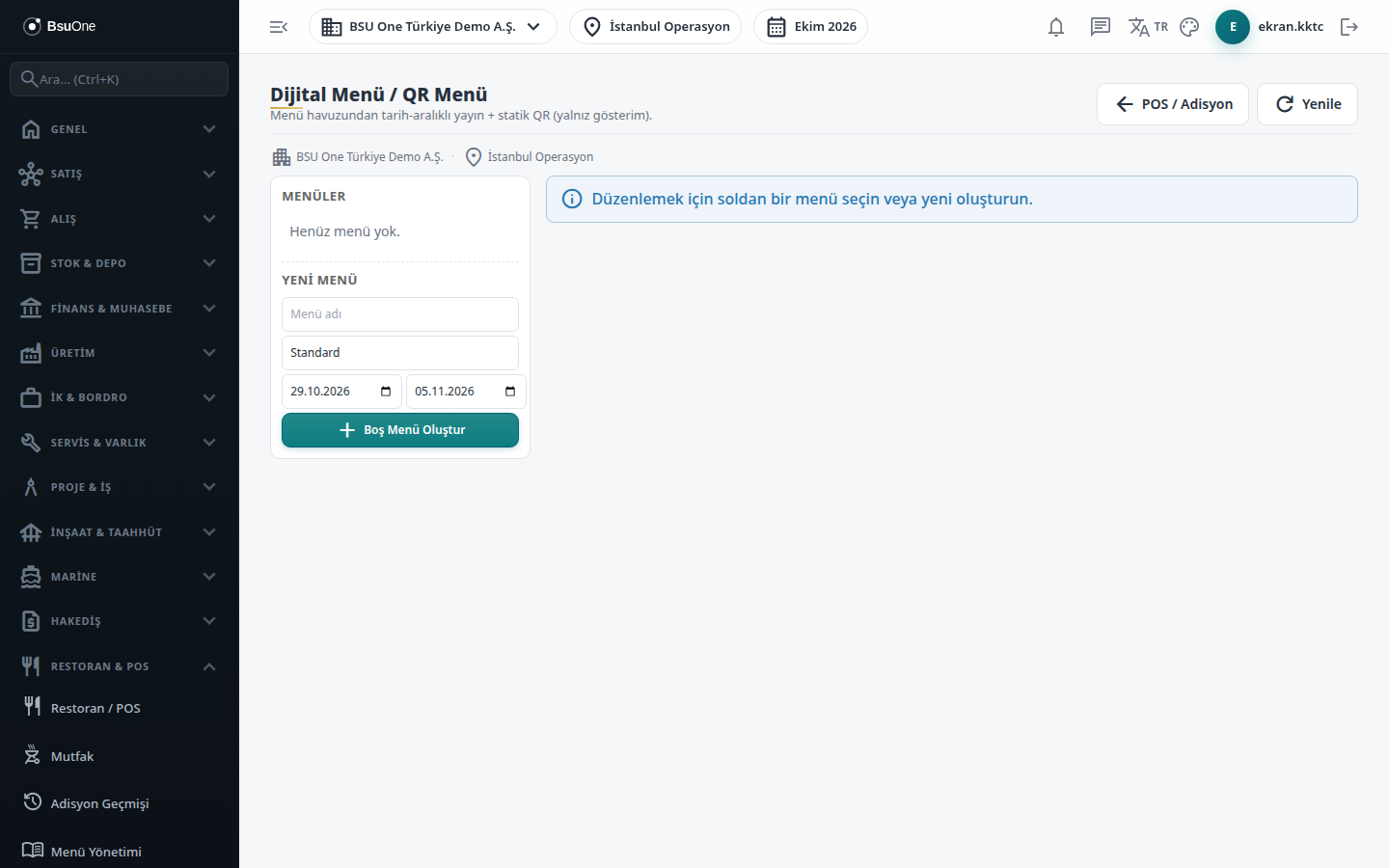Click the Boş Menü Oluştur button
The image size is (1389, 868).
400,430
